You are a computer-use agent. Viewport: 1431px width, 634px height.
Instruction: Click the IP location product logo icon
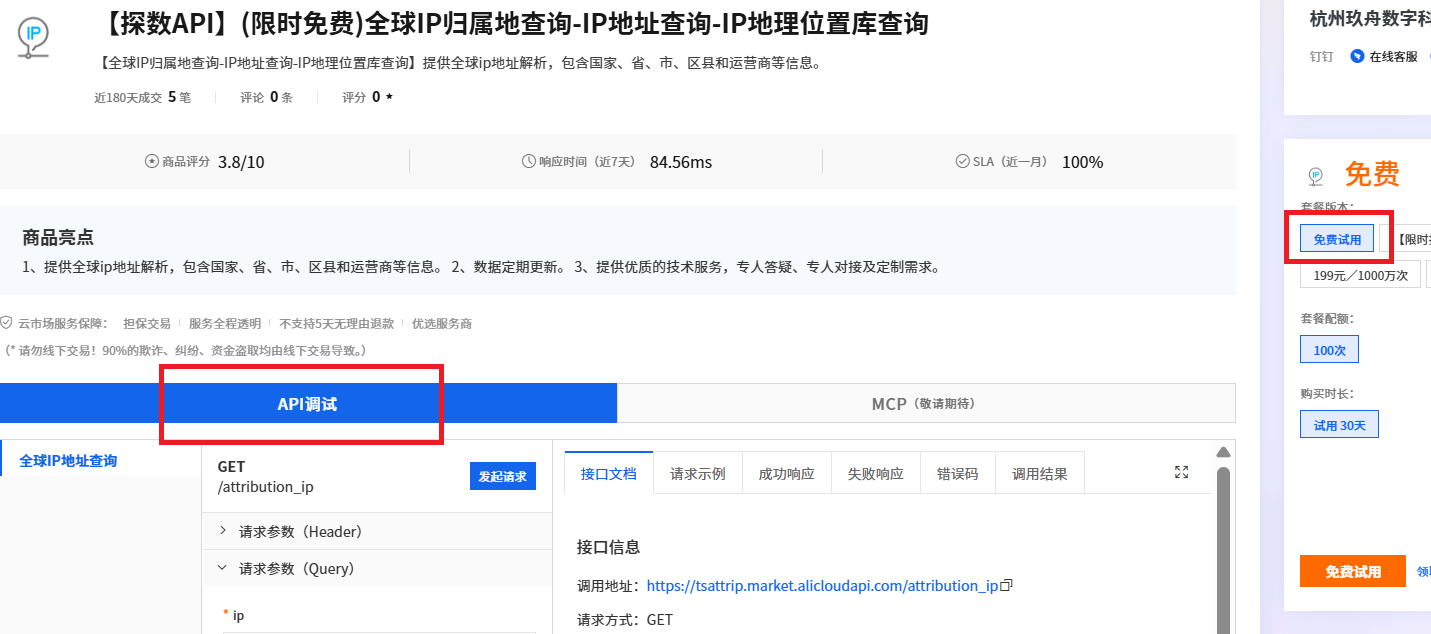point(33,36)
